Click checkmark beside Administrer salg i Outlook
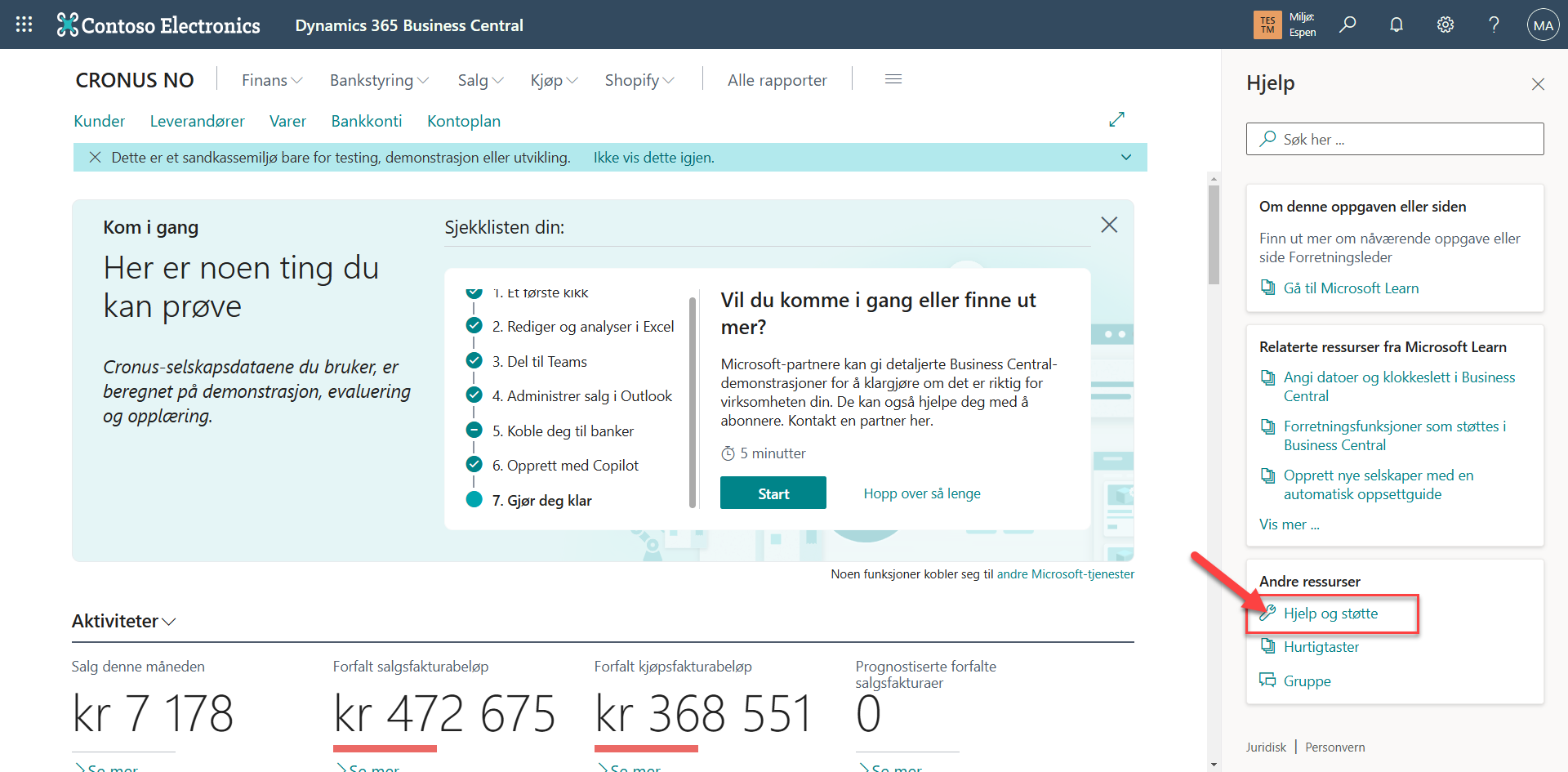The width and height of the screenshot is (1568, 772). [474, 395]
